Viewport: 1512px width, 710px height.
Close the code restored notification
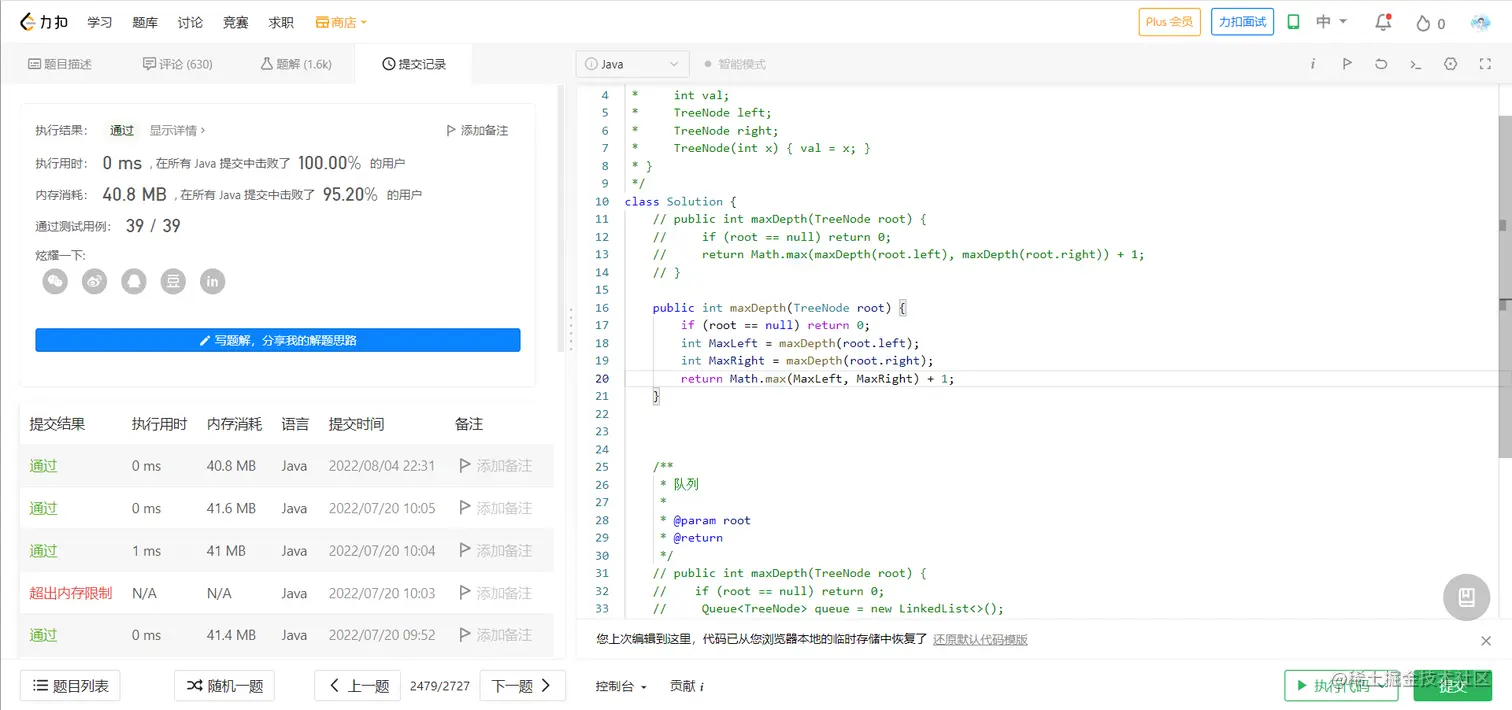[1486, 640]
